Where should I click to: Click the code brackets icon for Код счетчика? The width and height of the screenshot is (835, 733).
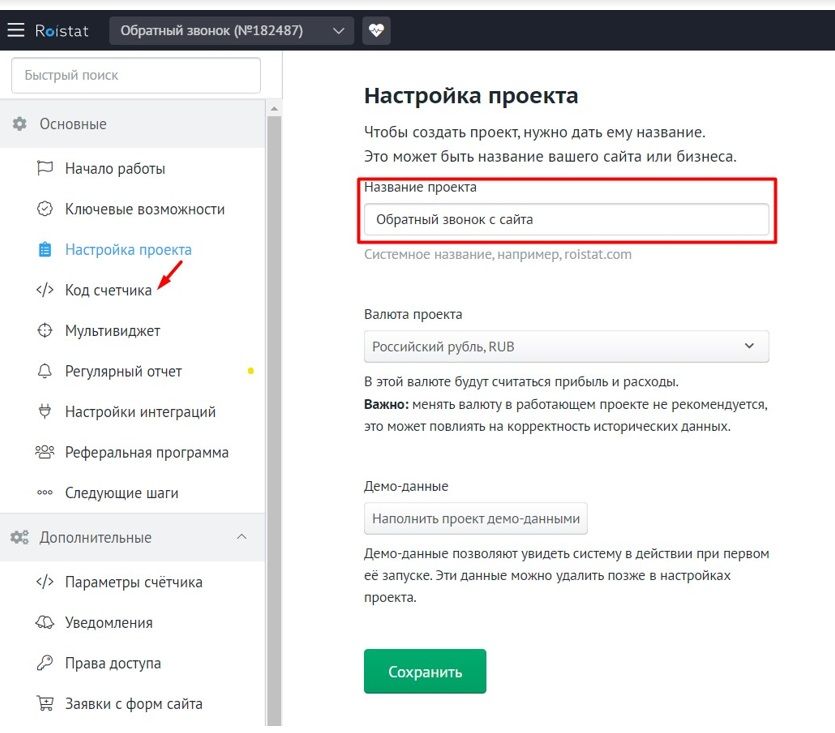coord(45,290)
